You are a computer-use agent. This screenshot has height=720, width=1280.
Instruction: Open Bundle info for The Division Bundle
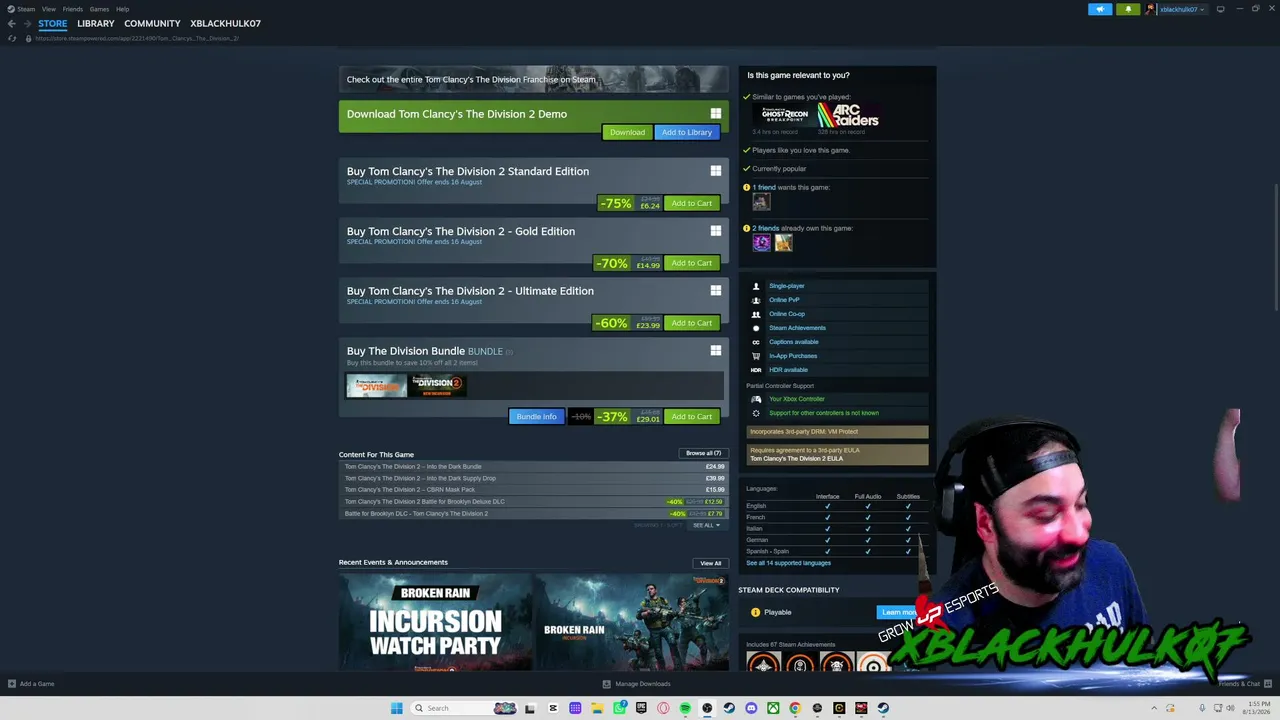(537, 416)
